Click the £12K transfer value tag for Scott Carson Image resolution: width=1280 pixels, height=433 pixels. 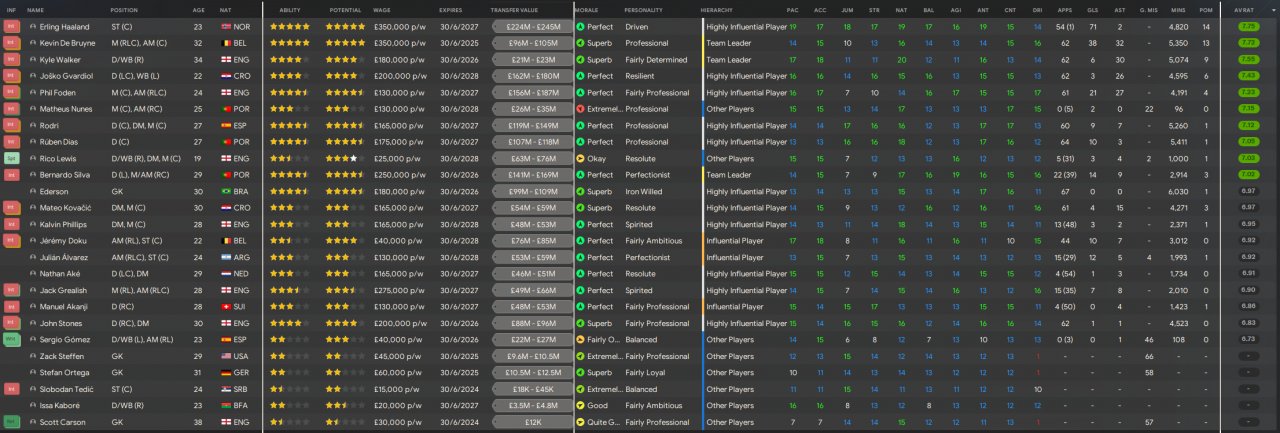533,423
